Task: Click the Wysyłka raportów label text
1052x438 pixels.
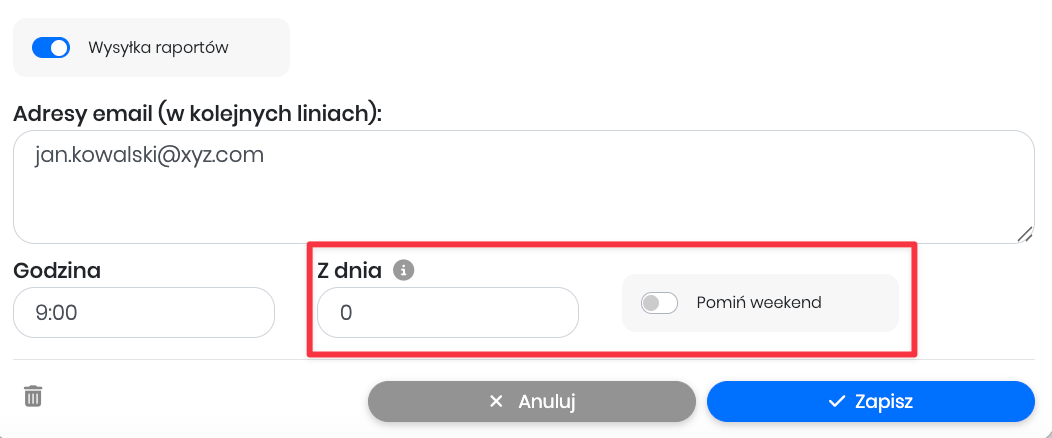Action: (158, 47)
